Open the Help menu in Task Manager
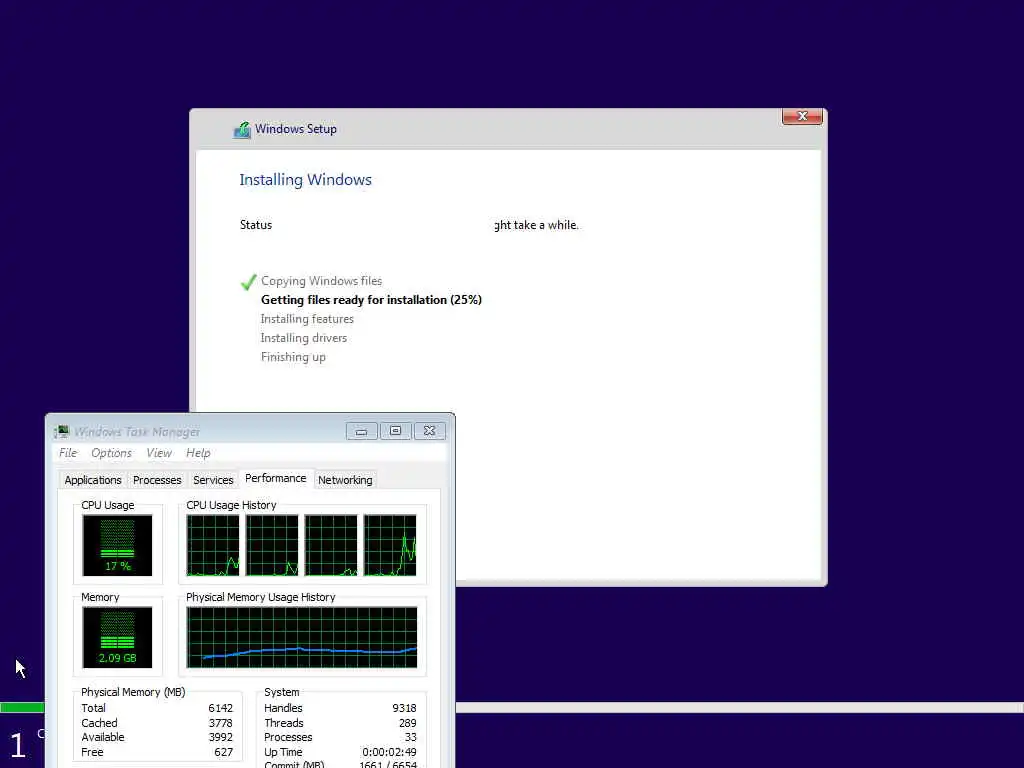This screenshot has height=768, width=1024. coord(198,453)
